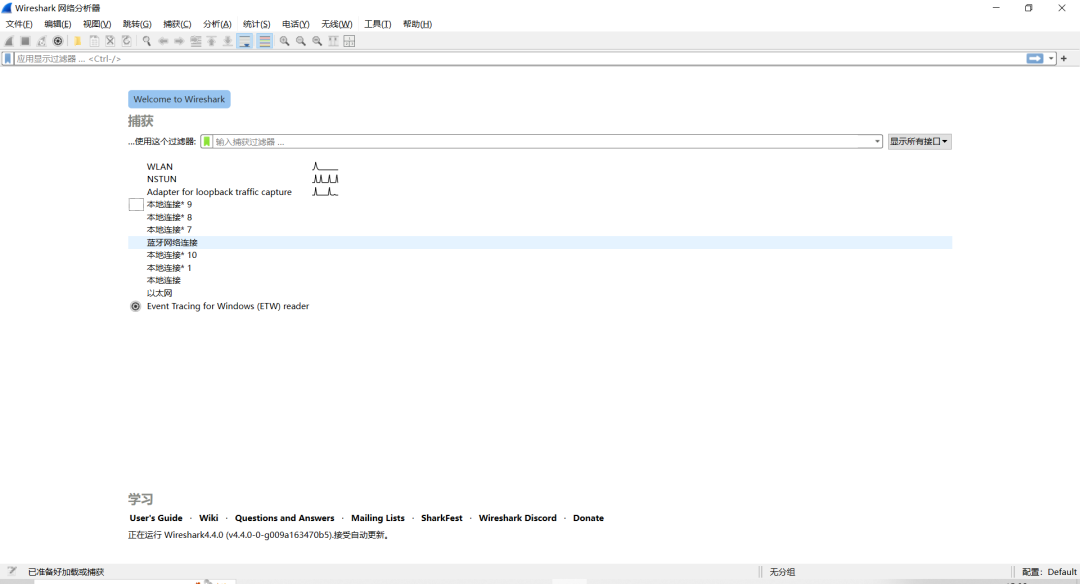The width and height of the screenshot is (1080, 584).
Task: Select the 本地连接* 1 interface
Action: click(169, 268)
